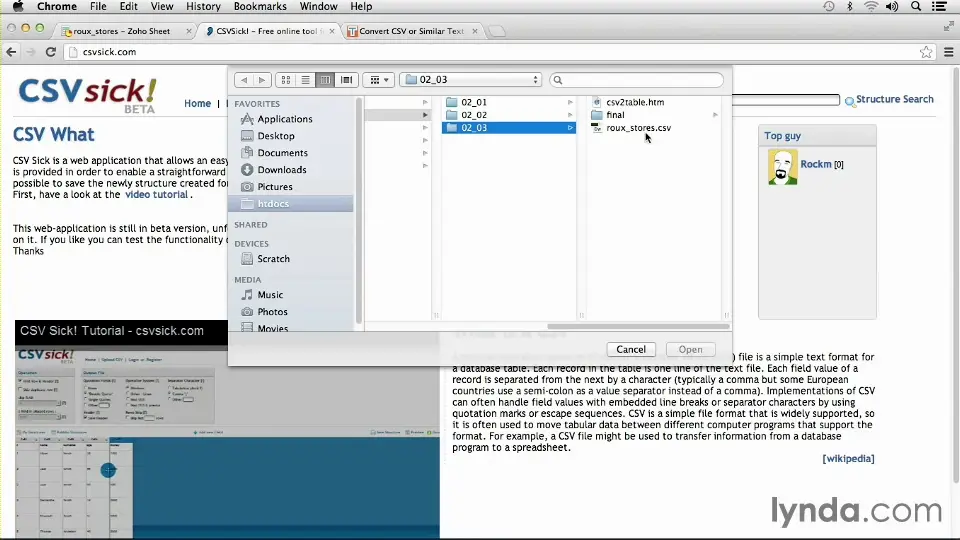Open the Window menu

click(x=318, y=6)
